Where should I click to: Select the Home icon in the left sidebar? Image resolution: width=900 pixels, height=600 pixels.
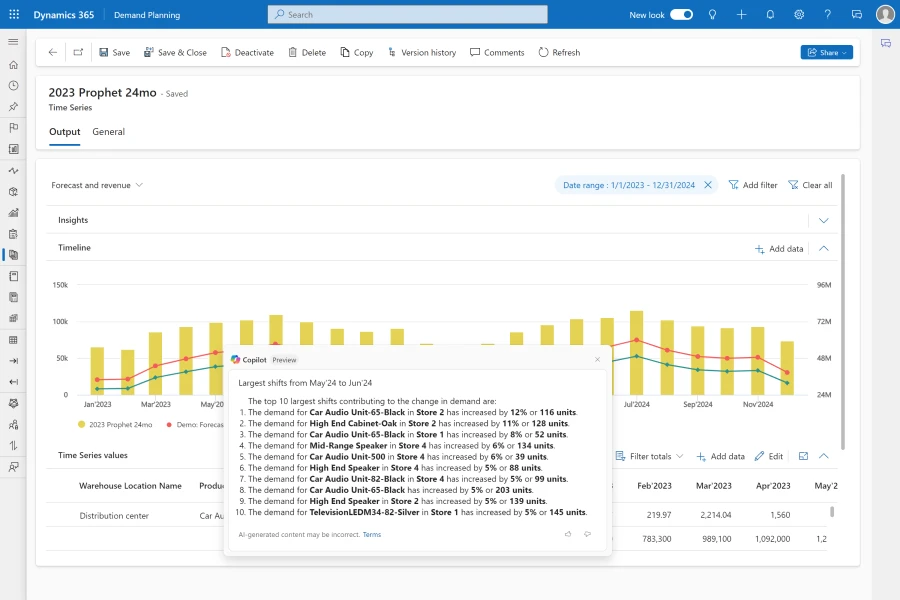tap(14, 63)
